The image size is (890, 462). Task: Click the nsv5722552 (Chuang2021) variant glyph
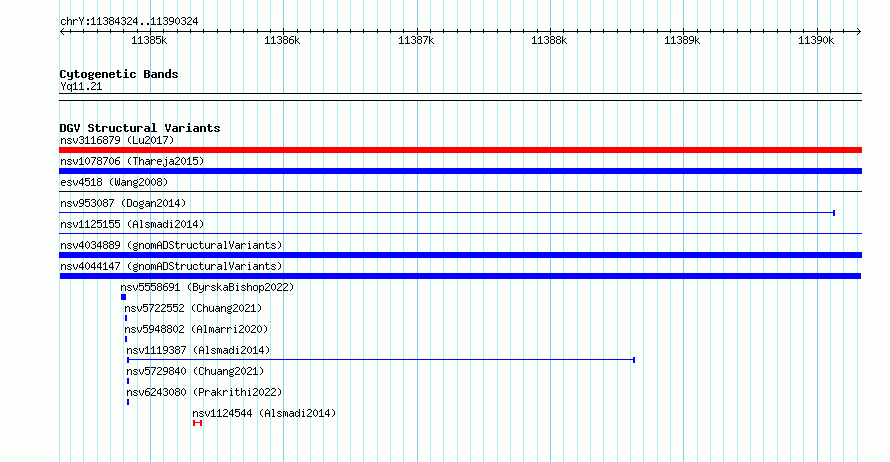point(126,318)
